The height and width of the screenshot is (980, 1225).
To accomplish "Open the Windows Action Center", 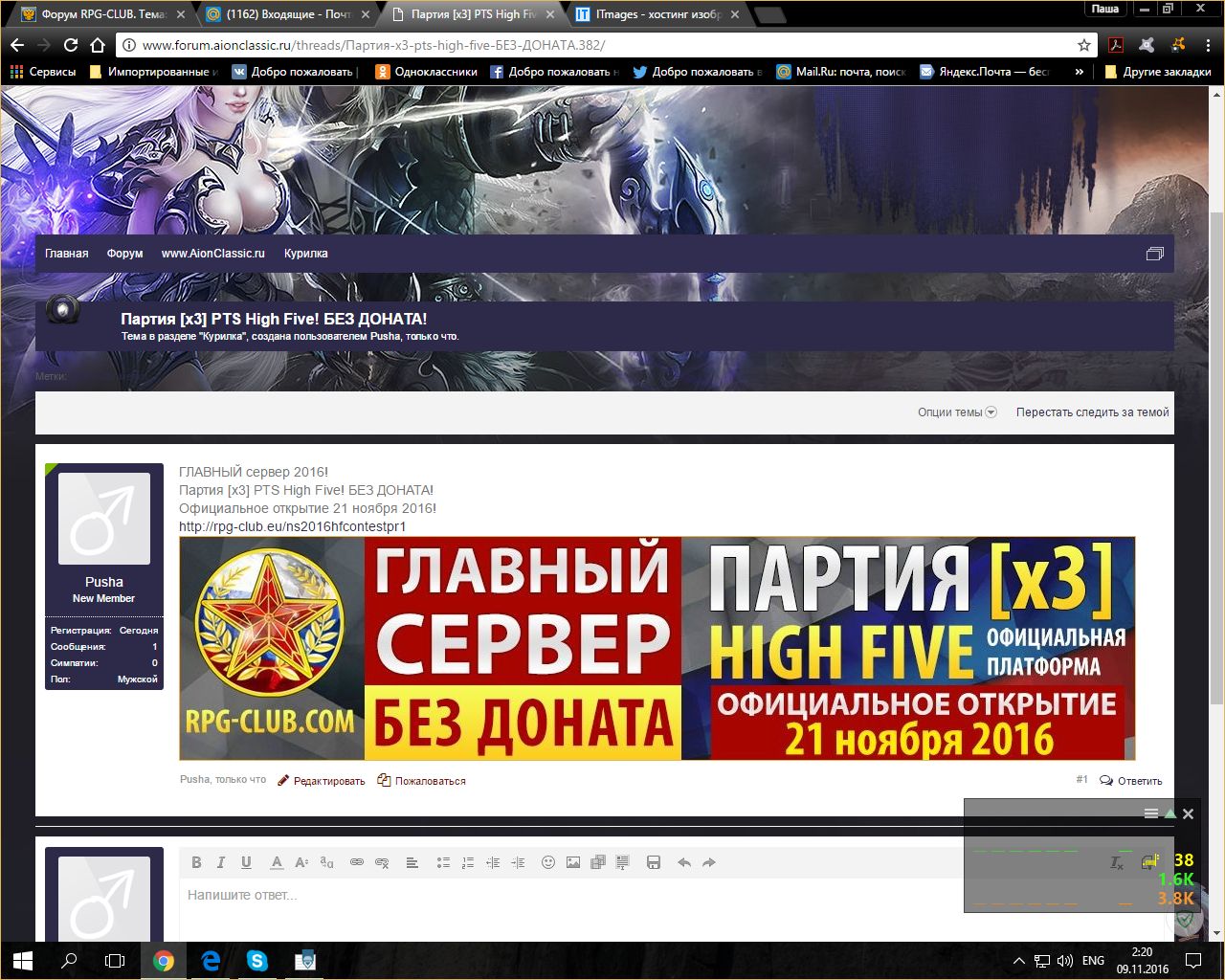I will (x=1193, y=960).
